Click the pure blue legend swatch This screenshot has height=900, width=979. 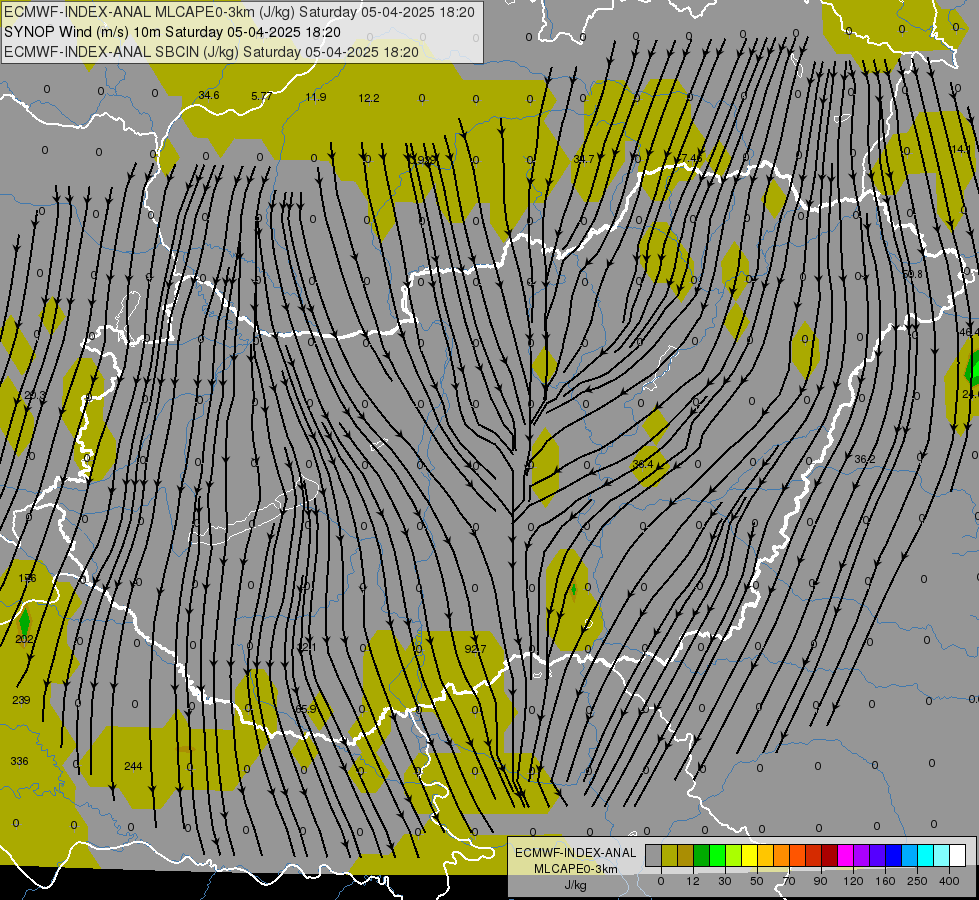pyautogui.click(x=894, y=855)
